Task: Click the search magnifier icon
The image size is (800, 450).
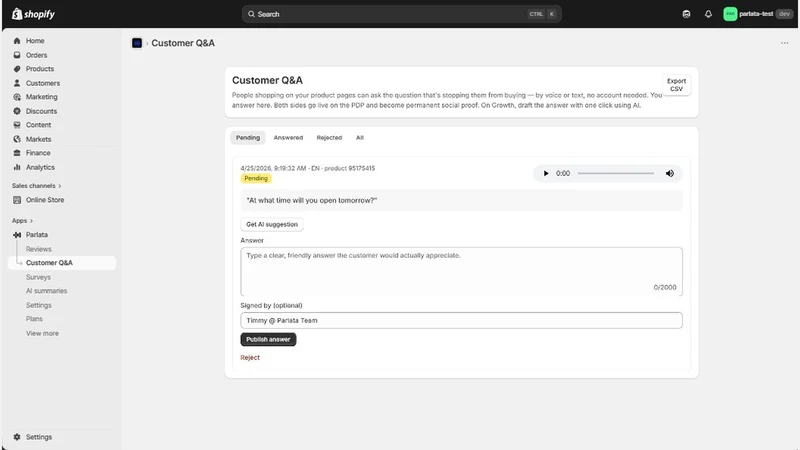Action: [251, 14]
